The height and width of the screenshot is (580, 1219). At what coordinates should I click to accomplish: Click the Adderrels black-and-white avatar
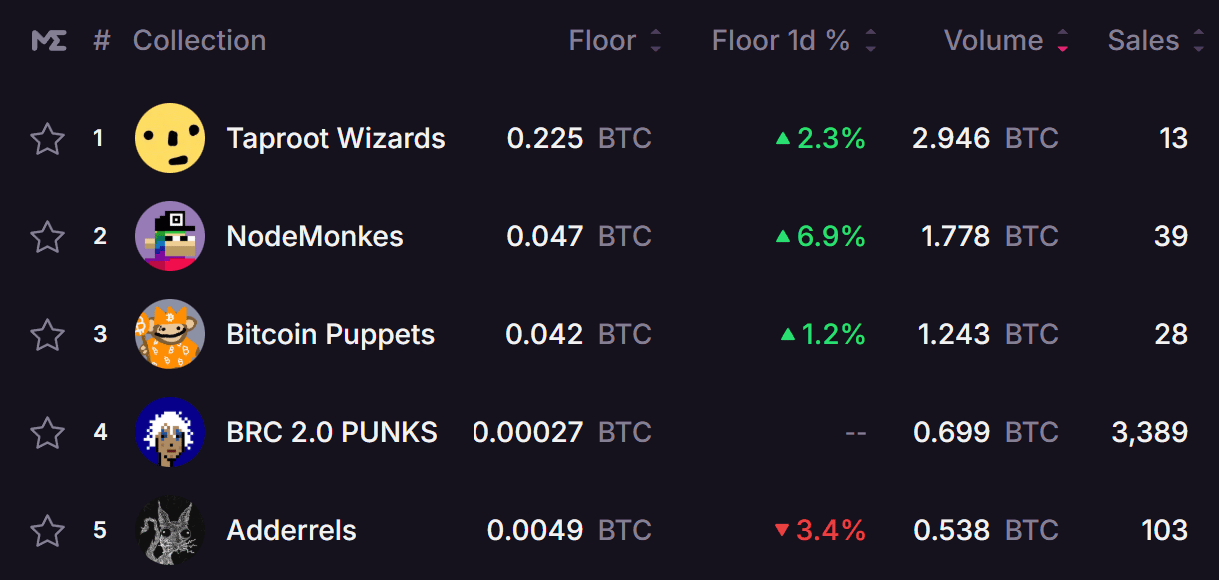(x=170, y=530)
